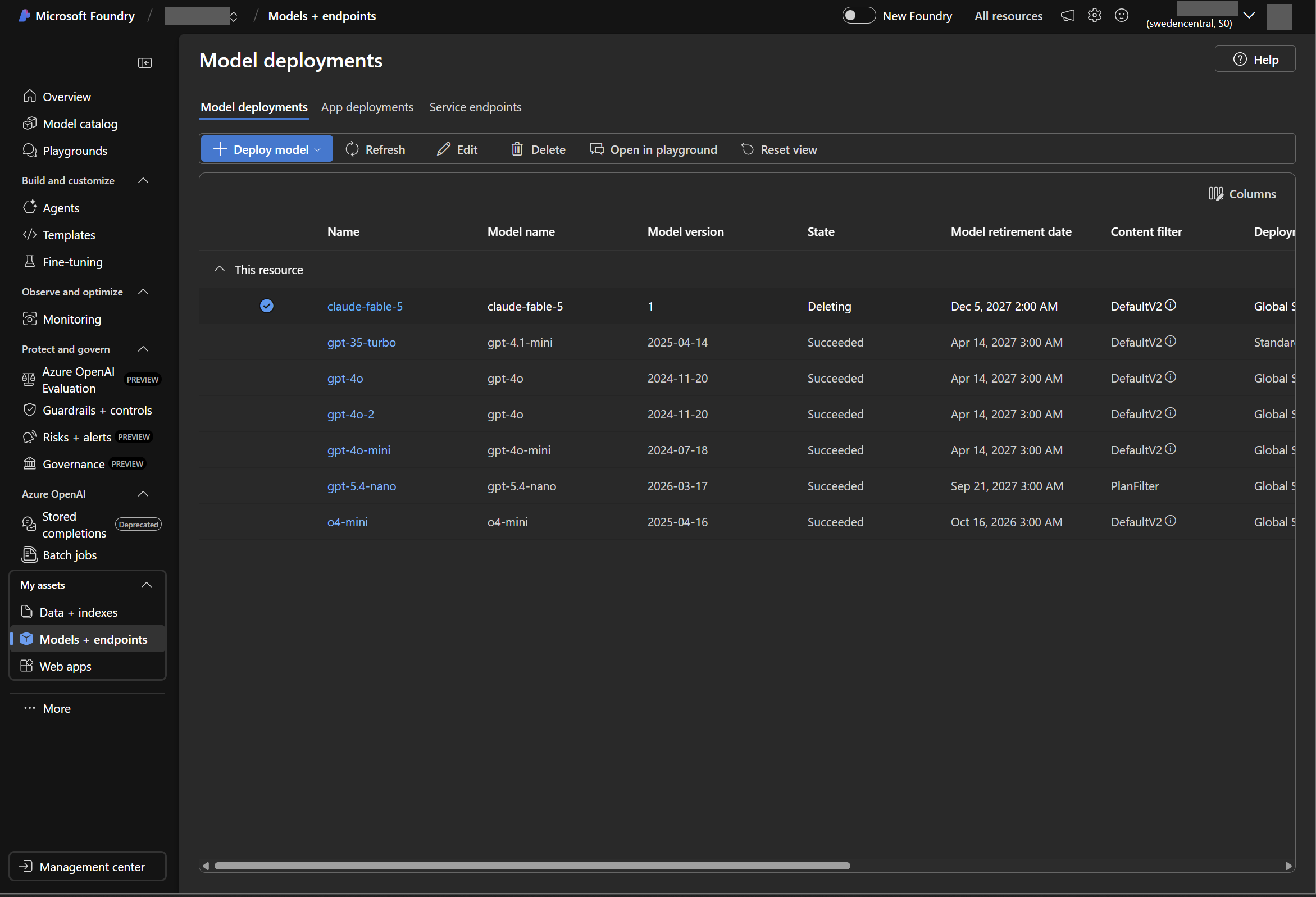
Task: Click the horizontal scrollbar thumb
Action: (x=532, y=866)
